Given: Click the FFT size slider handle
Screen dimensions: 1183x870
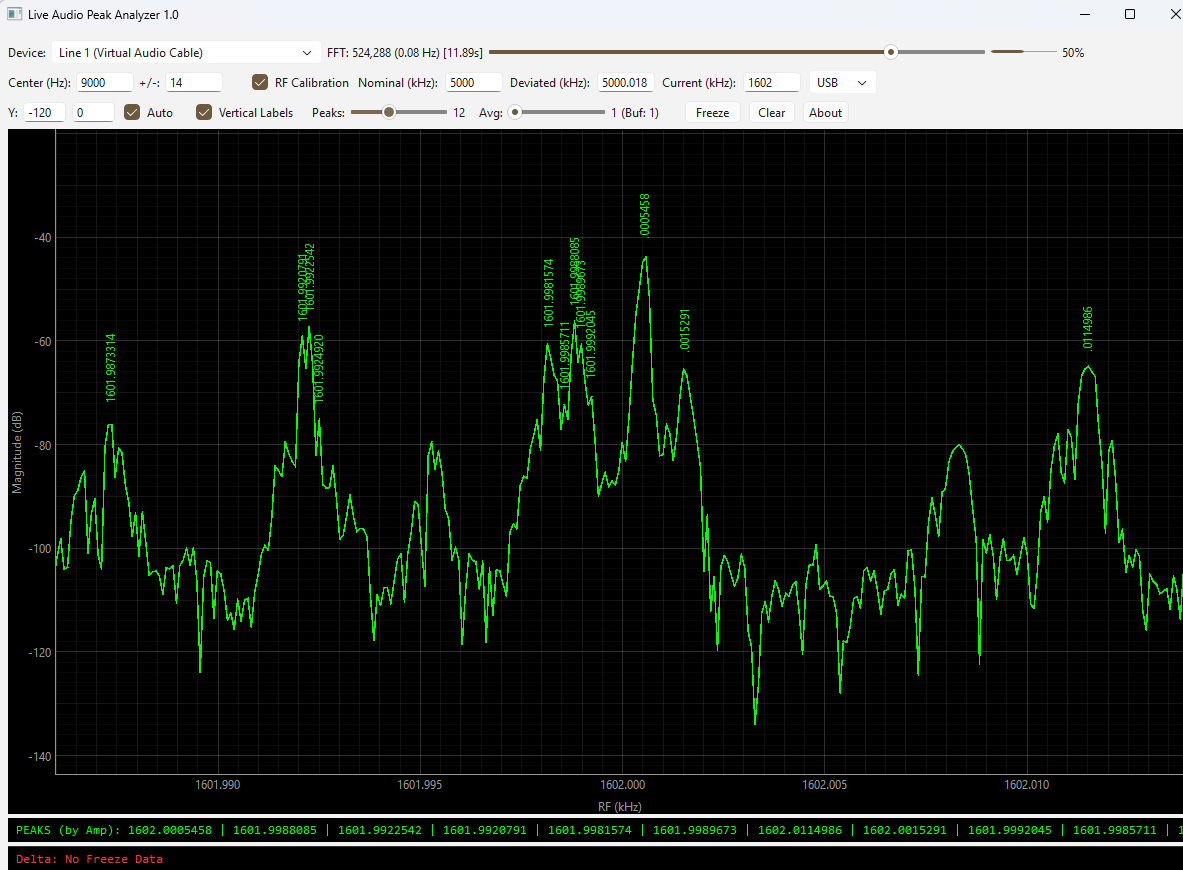Looking at the screenshot, I should pos(891,52).
